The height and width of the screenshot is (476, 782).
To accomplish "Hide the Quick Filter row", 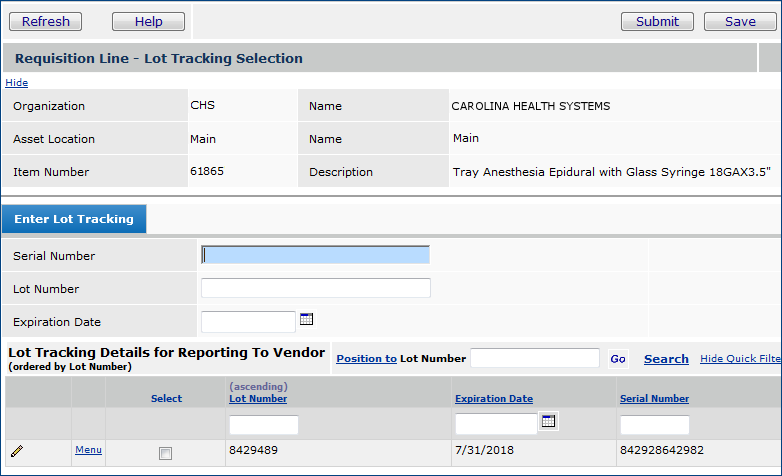I will 740,358.
